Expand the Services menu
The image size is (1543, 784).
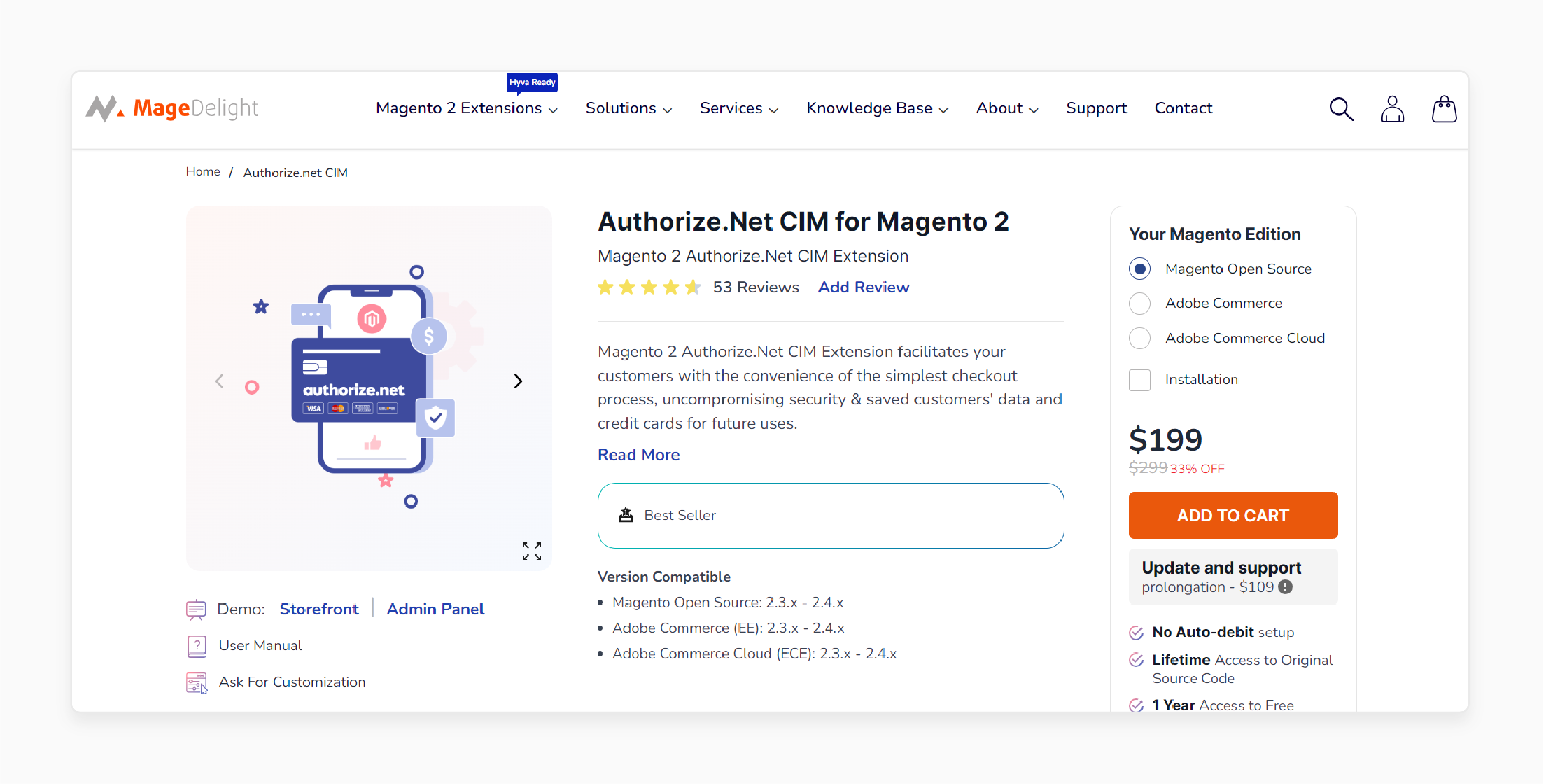coord(738,108)
